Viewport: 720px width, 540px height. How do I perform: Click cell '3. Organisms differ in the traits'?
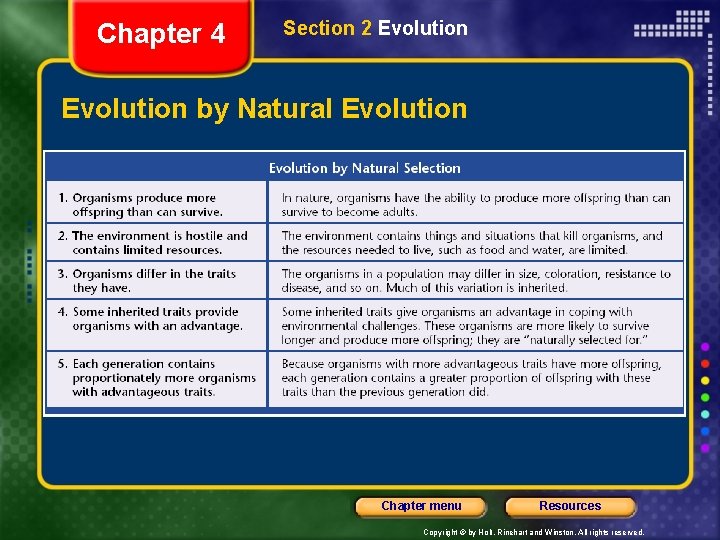tap(156, 281)
